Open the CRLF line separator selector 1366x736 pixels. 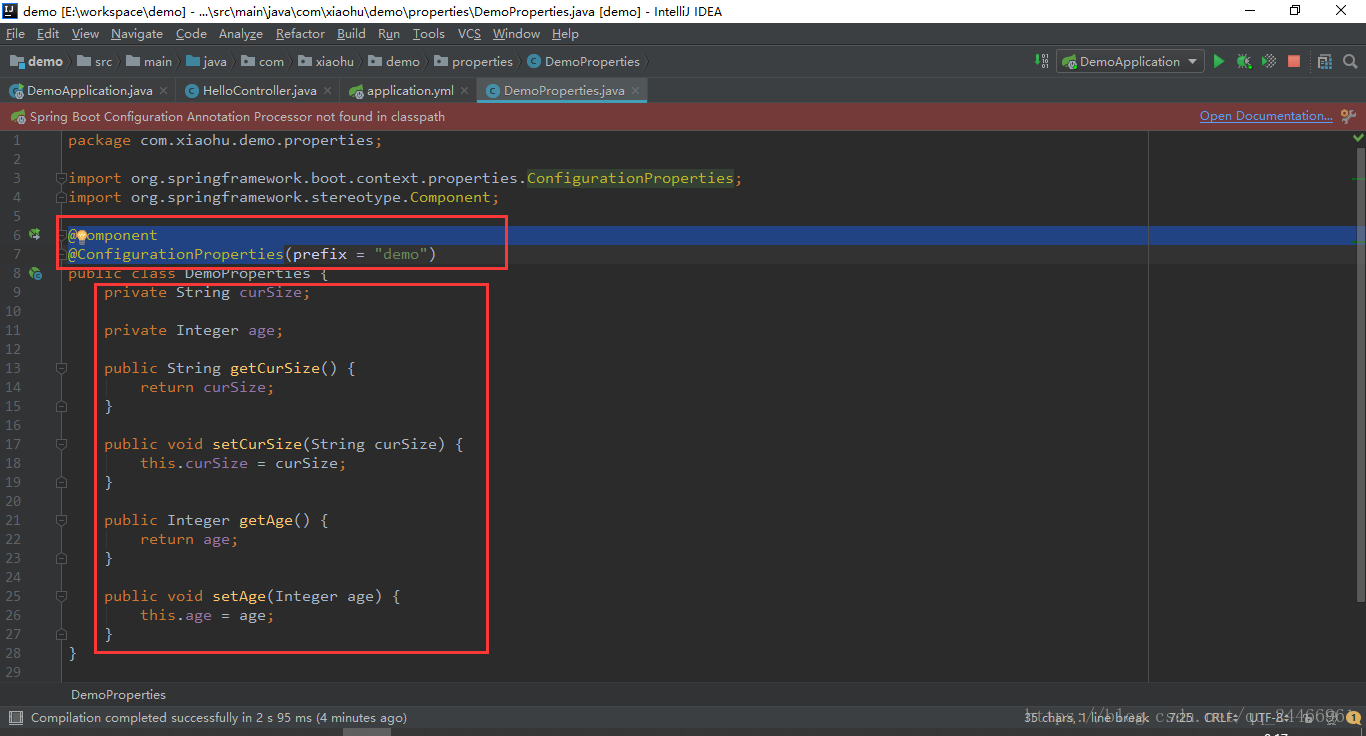1219,717
